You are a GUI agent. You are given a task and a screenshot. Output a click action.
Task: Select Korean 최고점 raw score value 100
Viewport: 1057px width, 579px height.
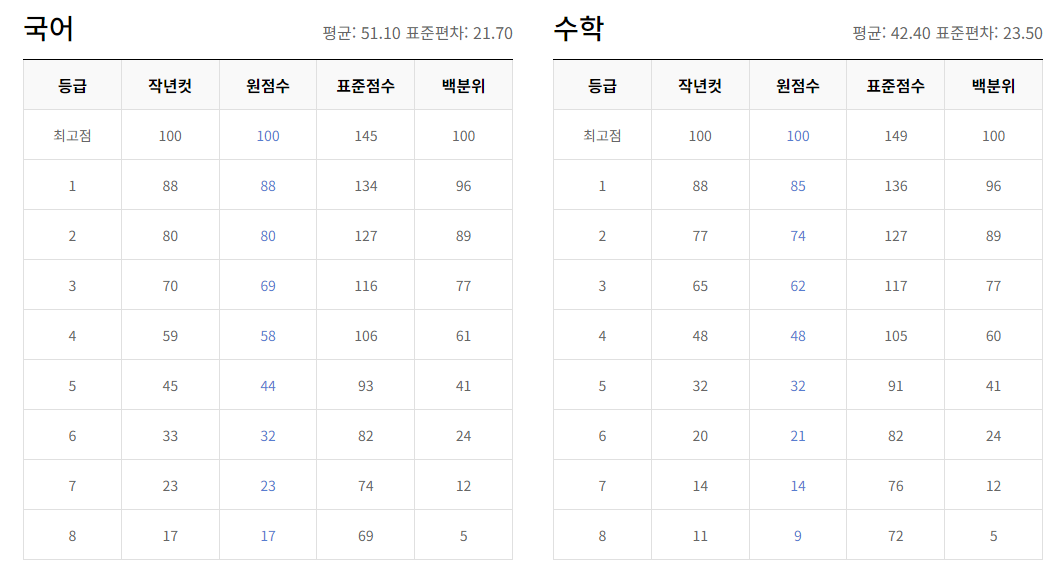(267, 135)
